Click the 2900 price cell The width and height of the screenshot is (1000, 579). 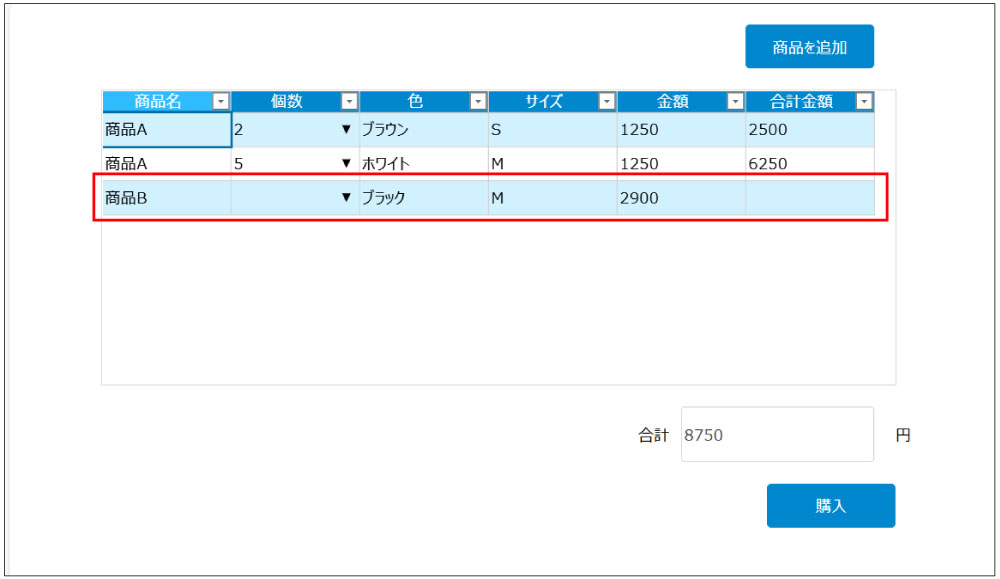[680, 198]
